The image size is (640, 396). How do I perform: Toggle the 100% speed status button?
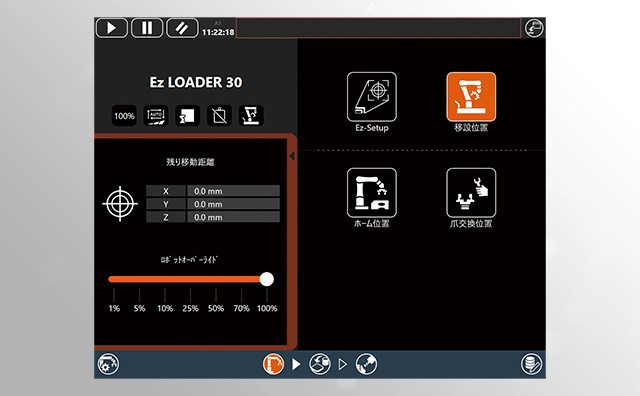[124, 116]
